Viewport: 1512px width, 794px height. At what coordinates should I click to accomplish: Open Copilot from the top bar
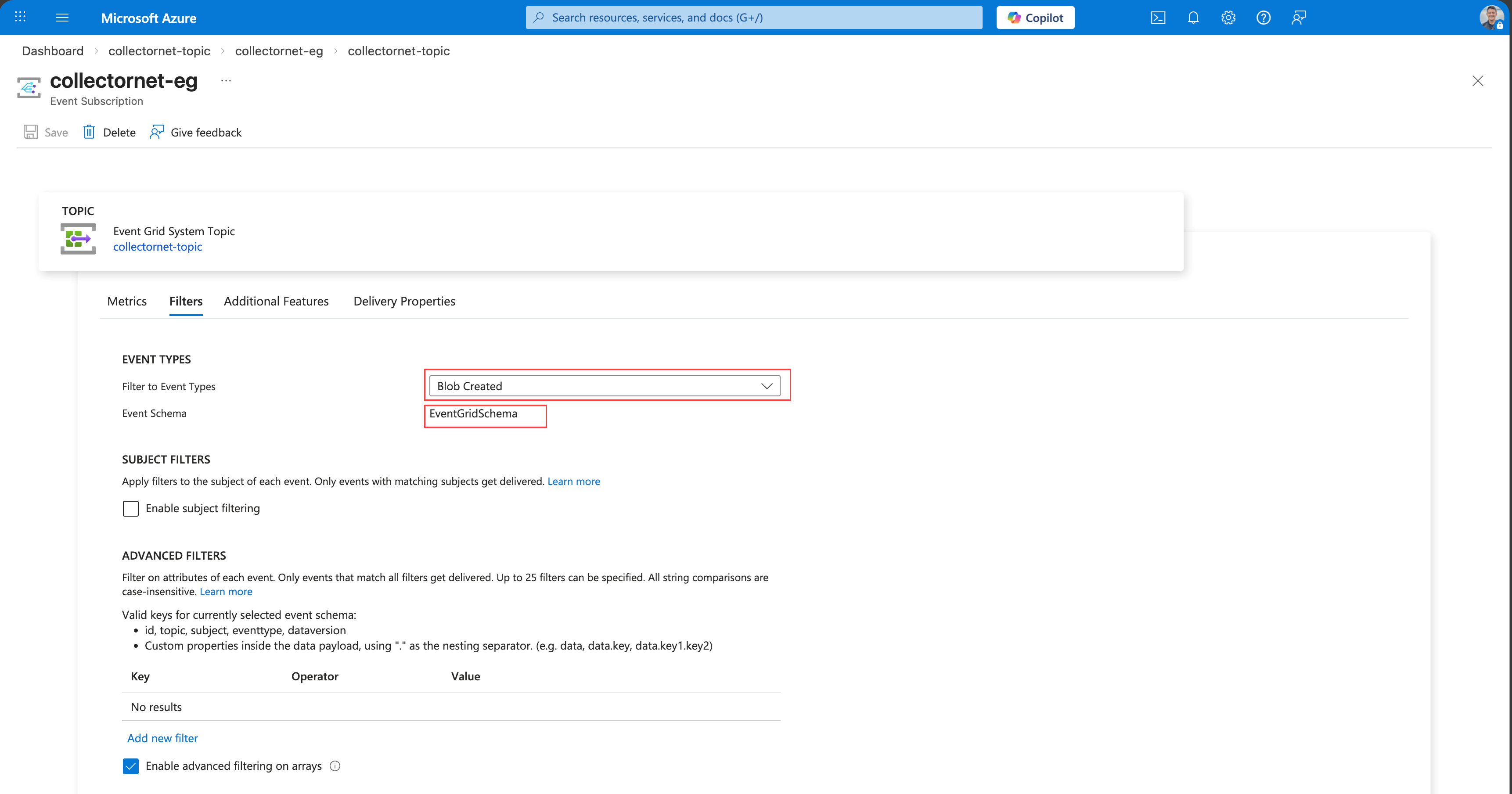coord(1035,18)
